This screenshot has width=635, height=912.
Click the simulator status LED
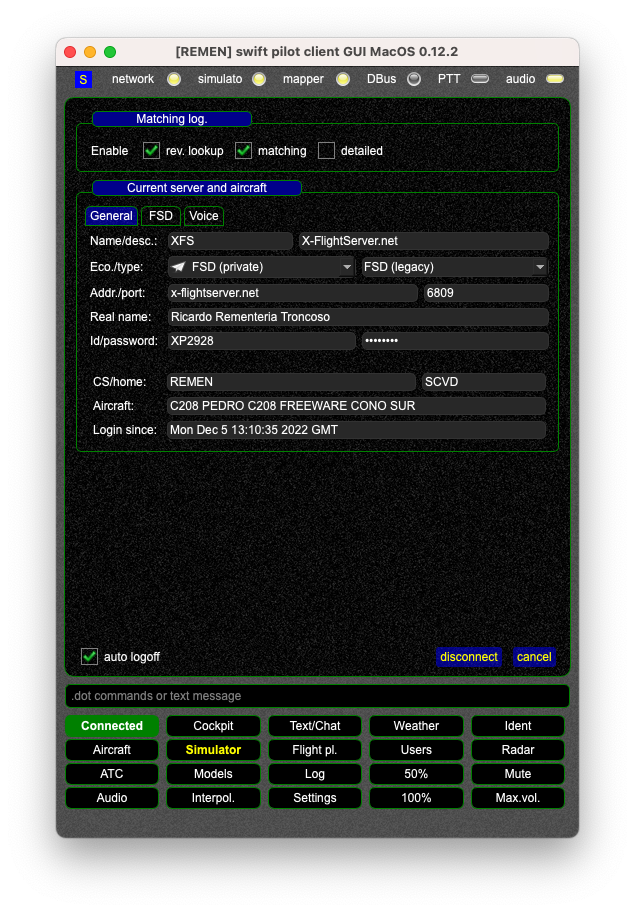259,79
